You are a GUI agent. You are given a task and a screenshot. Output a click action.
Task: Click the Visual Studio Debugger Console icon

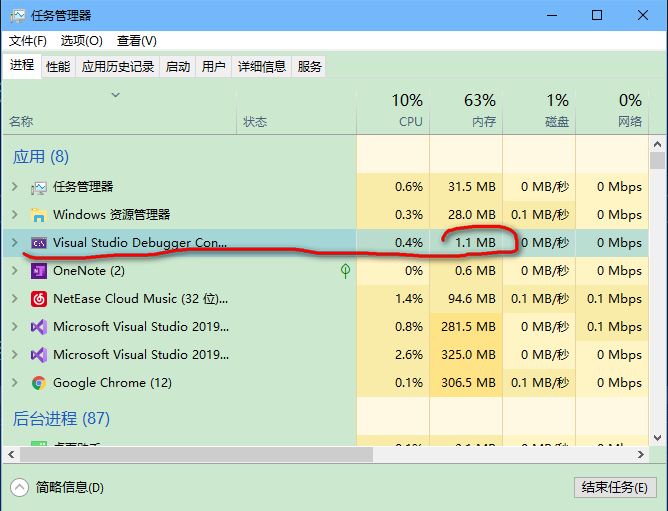tap(39, 243)
